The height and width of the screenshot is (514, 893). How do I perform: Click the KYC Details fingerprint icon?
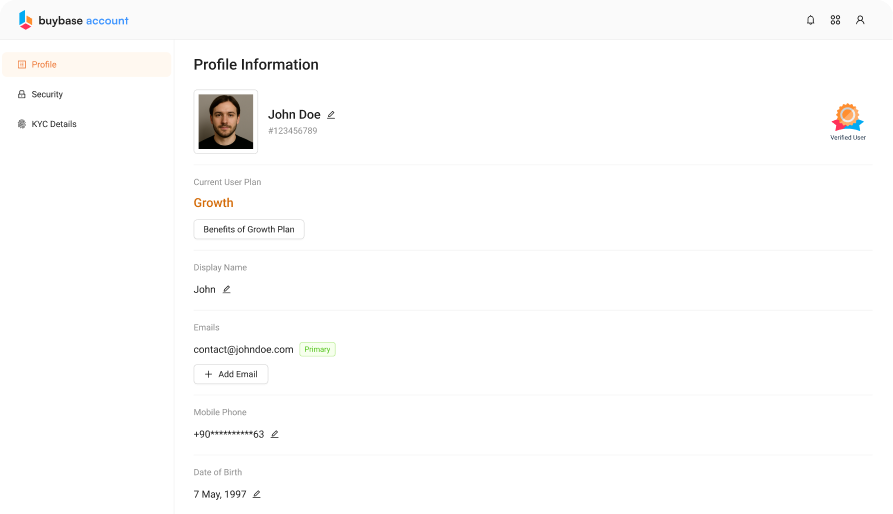[22, 124]
